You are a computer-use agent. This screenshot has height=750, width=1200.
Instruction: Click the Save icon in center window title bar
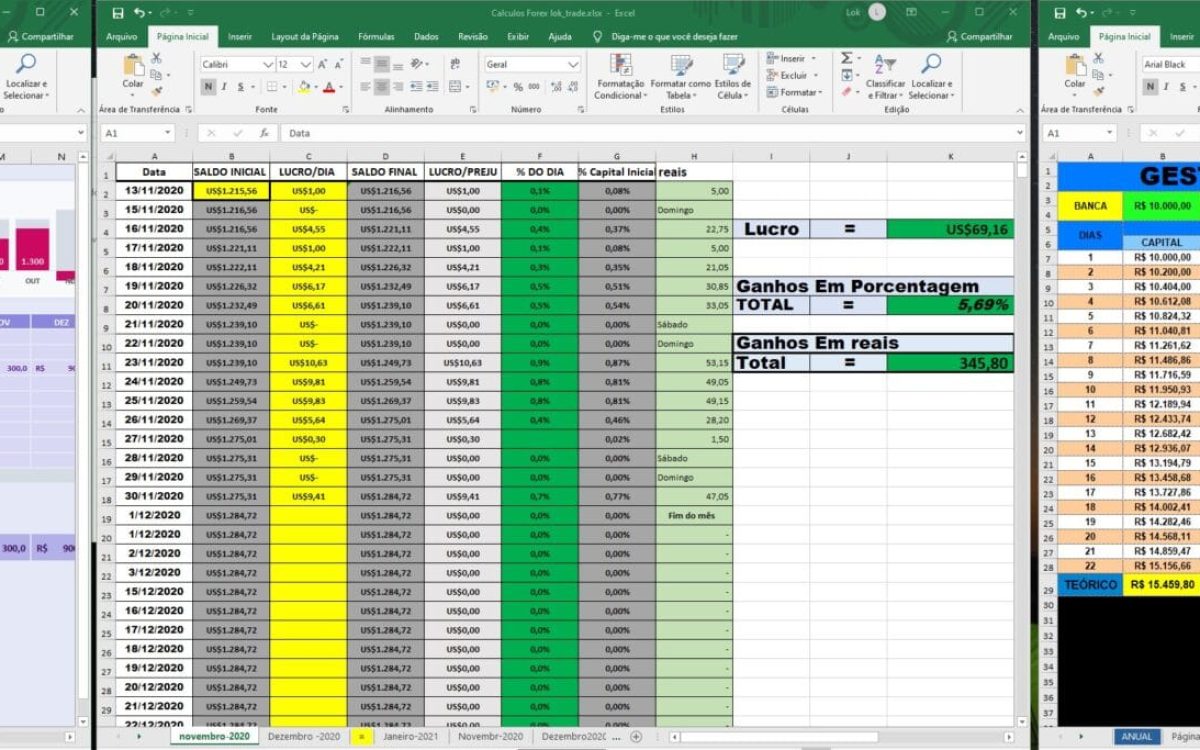pyautogui.click(x=118, y=13)
